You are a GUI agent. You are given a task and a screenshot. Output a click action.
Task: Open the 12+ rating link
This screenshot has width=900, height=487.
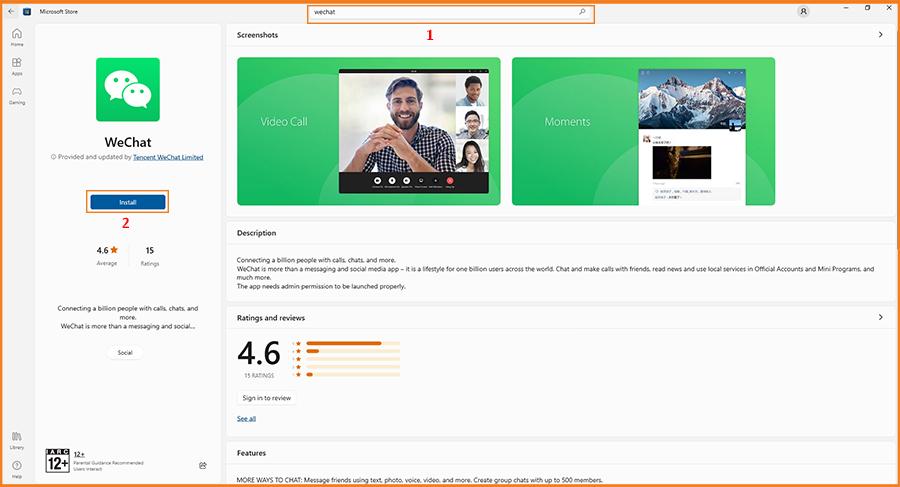(79, 454)
